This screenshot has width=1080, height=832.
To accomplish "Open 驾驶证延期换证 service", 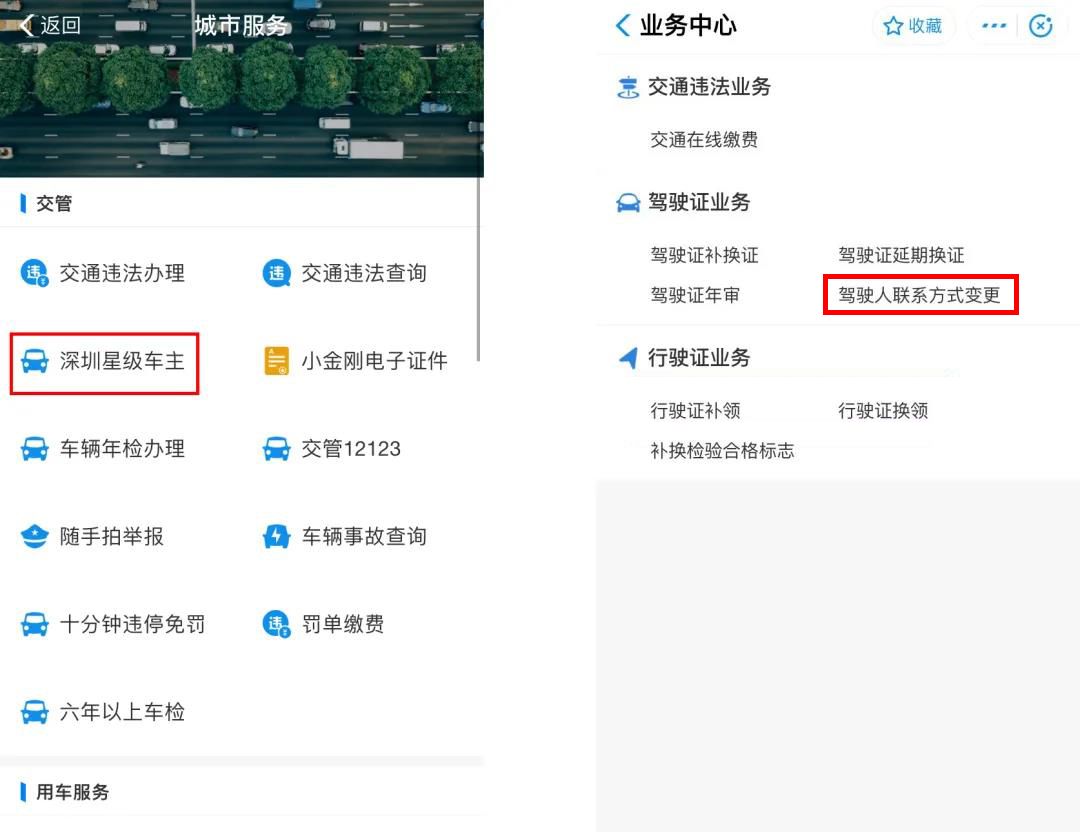I will tap(901, 255).
